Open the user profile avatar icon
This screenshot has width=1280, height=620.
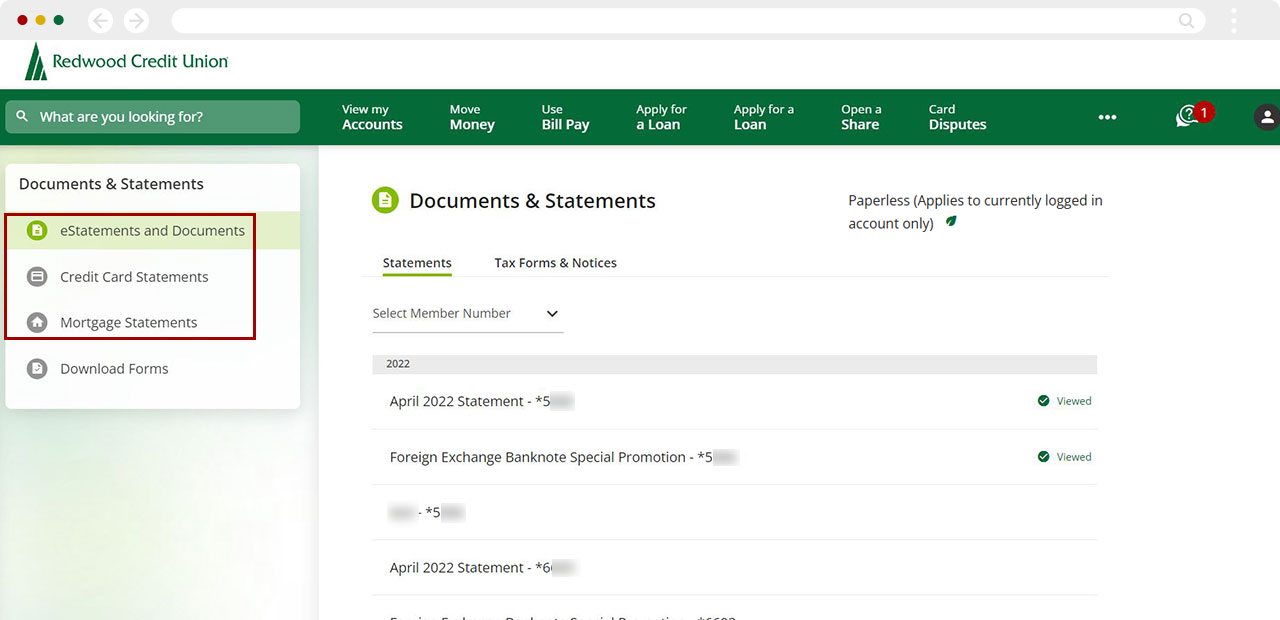[1267, 117]
